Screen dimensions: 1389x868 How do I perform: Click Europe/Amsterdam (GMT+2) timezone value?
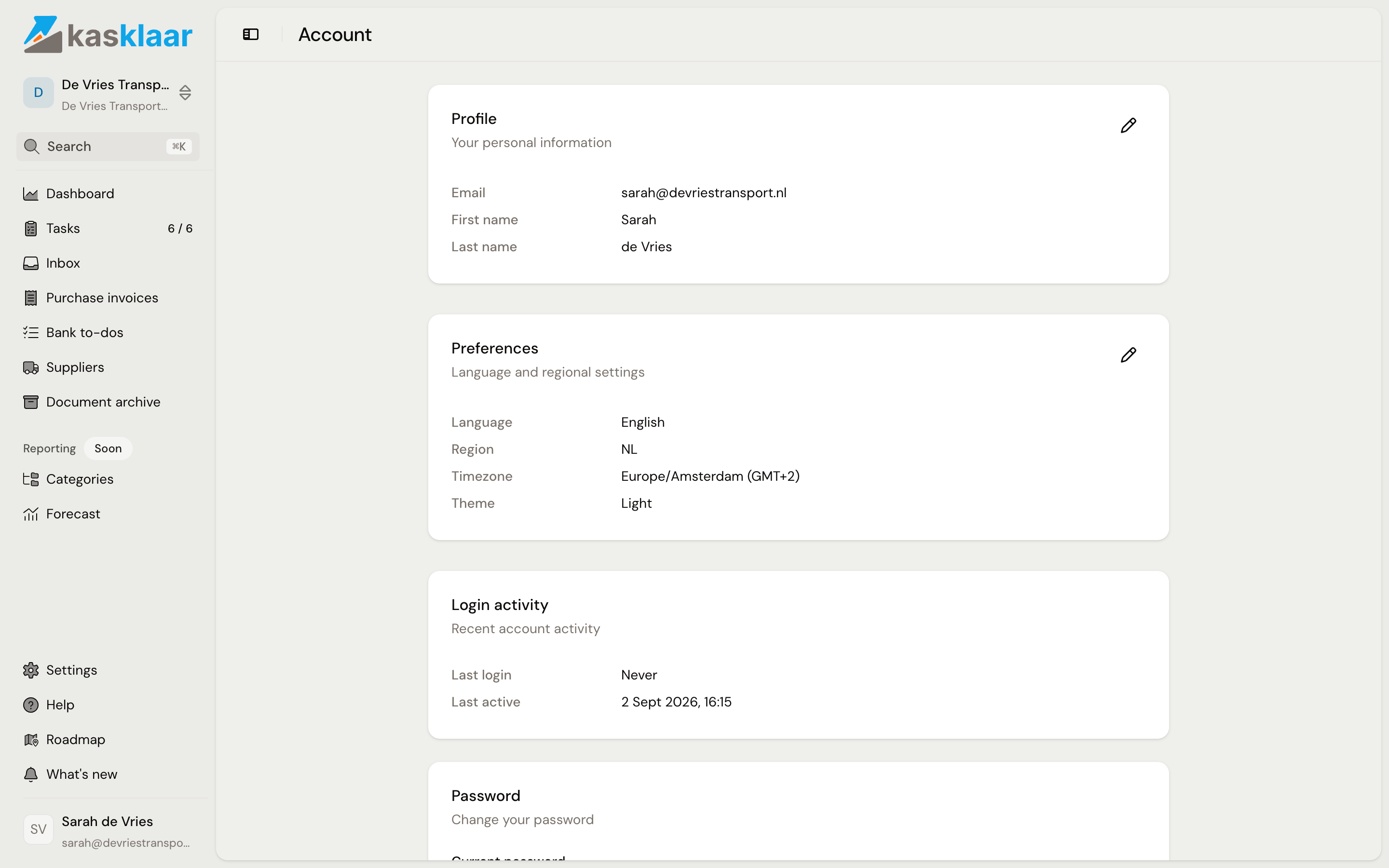click(710, 476)
